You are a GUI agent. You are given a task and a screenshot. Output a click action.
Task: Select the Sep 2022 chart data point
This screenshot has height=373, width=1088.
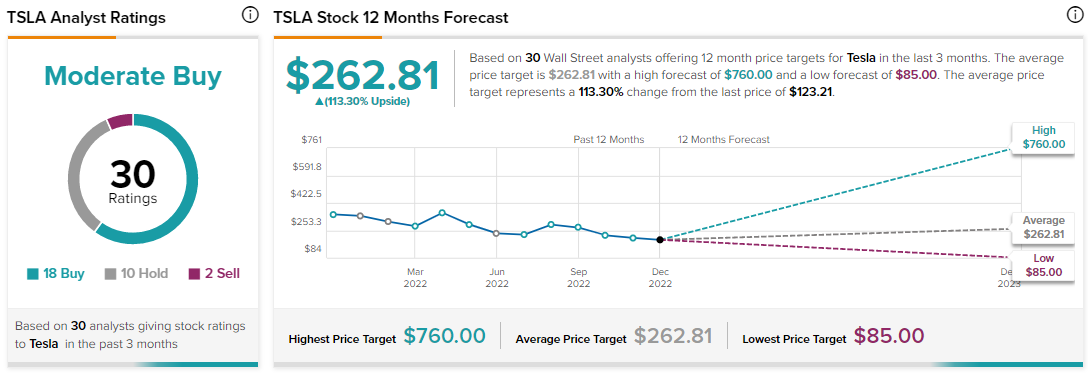tap(578, 227)
